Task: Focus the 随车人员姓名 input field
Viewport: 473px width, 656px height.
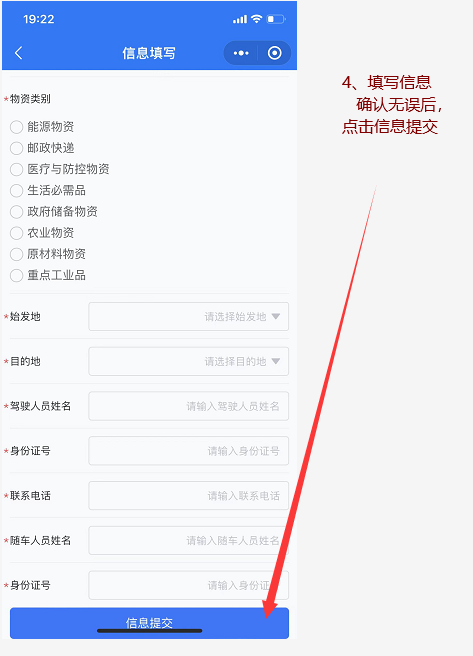Action: coord(189,540)
